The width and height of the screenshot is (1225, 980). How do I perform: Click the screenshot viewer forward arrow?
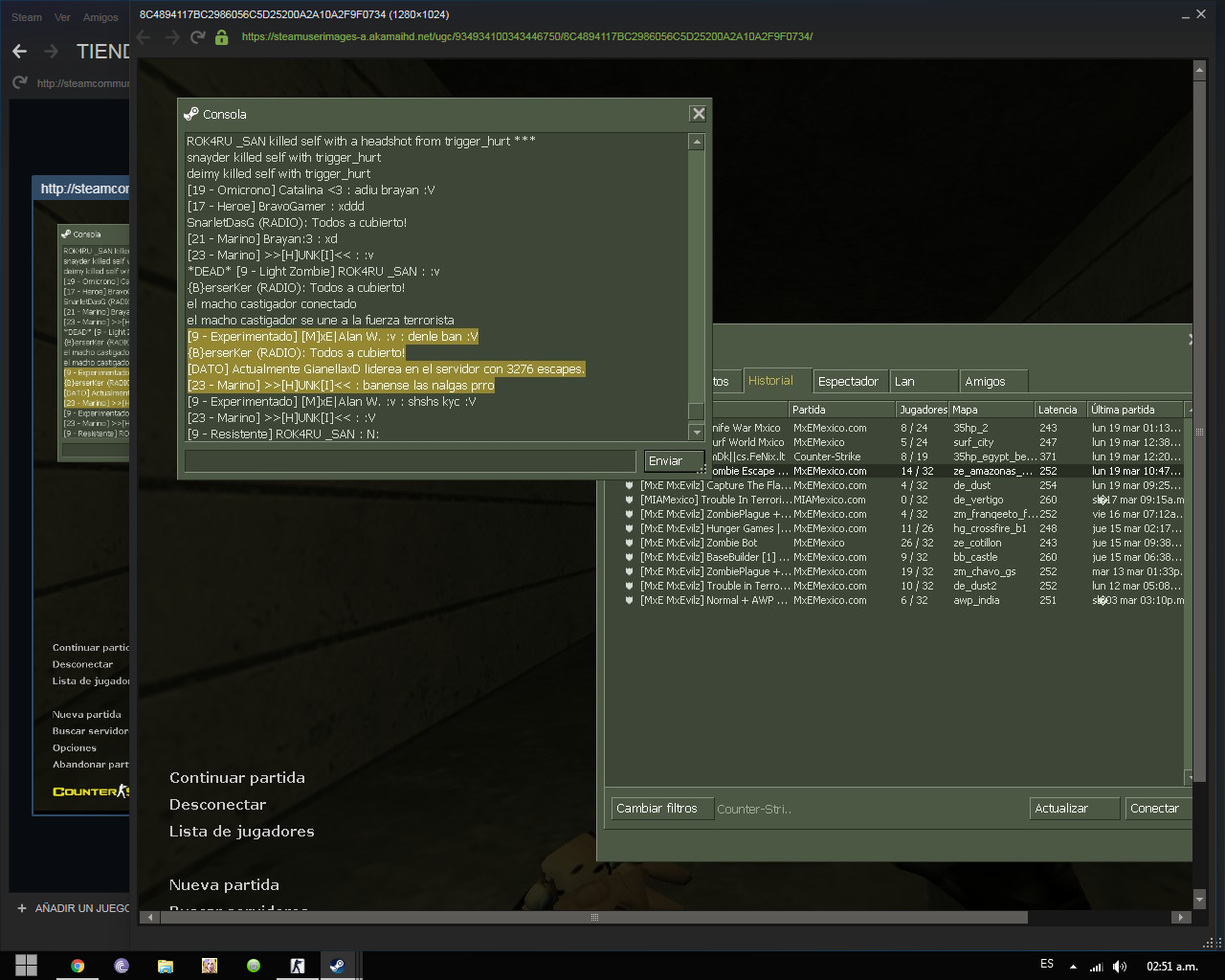[172, 36]
